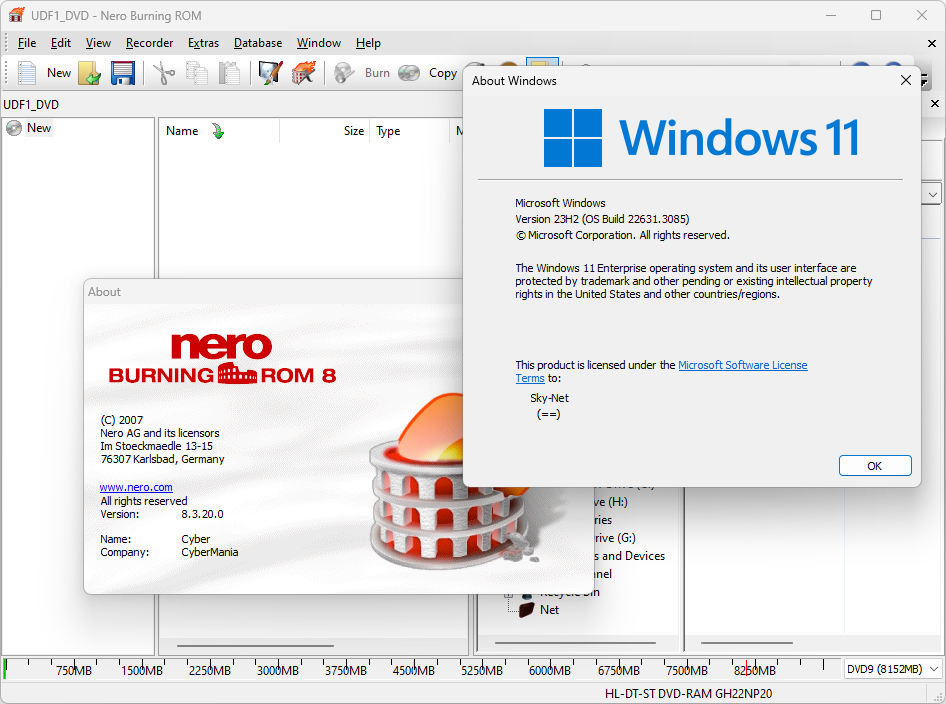946x704 pixels.
Task: Click the right file list horizontal scrollbar
Action: pyautogui.click(x=747, y=643)
